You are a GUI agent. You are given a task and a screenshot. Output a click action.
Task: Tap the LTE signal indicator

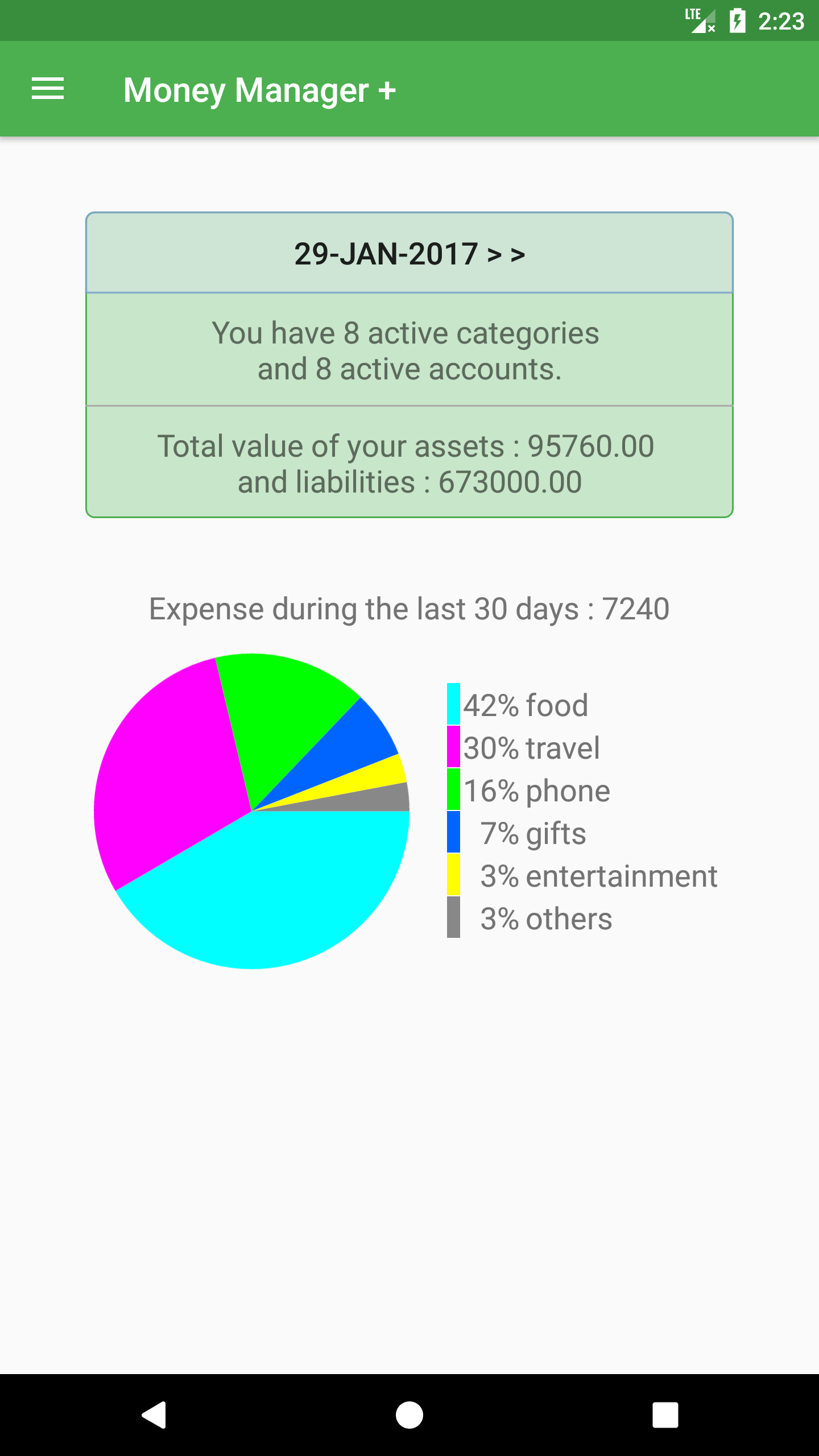[x=700, y=21]
